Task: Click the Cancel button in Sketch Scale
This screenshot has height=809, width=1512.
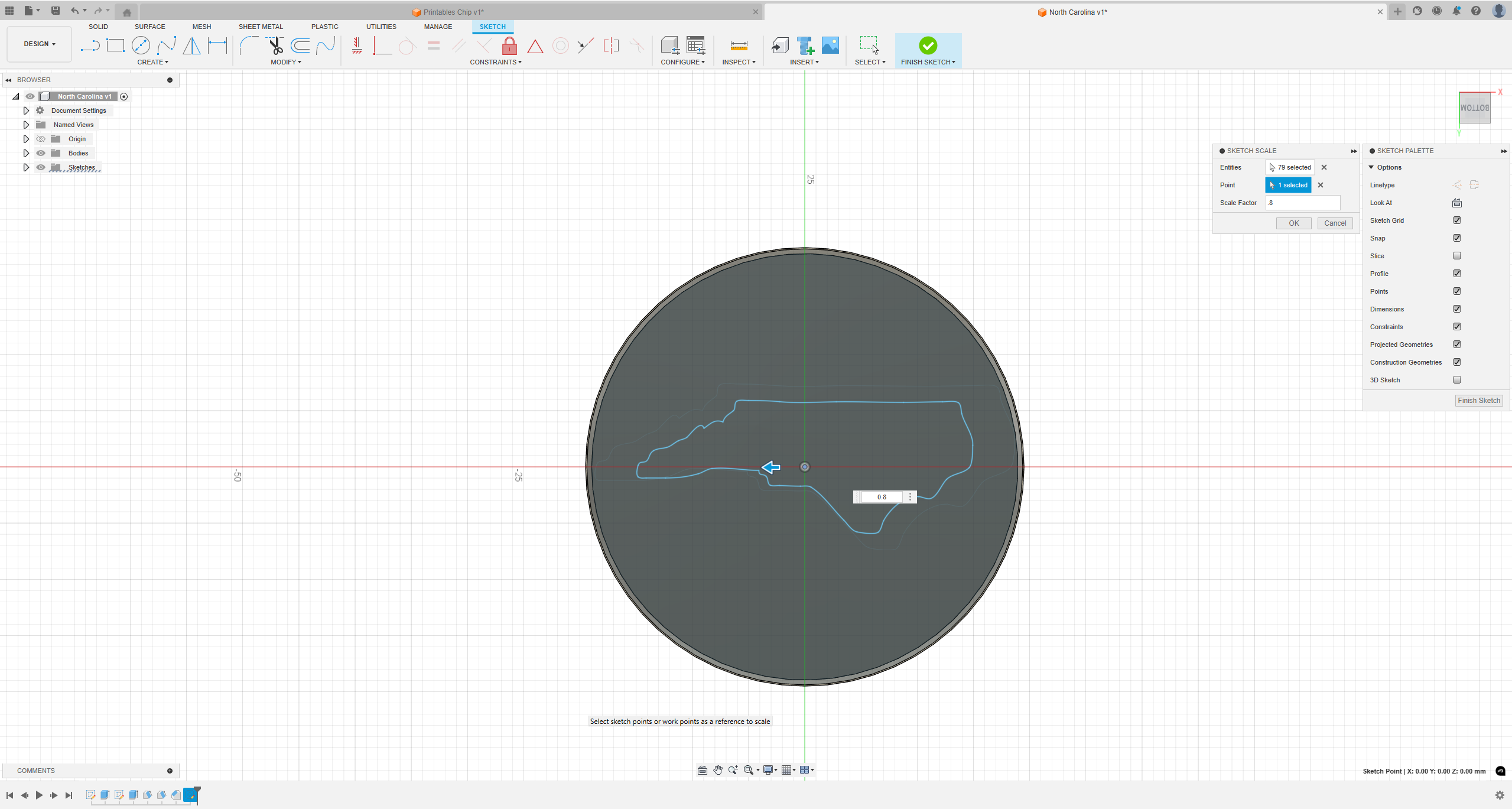Action: tap(1335, 222)
